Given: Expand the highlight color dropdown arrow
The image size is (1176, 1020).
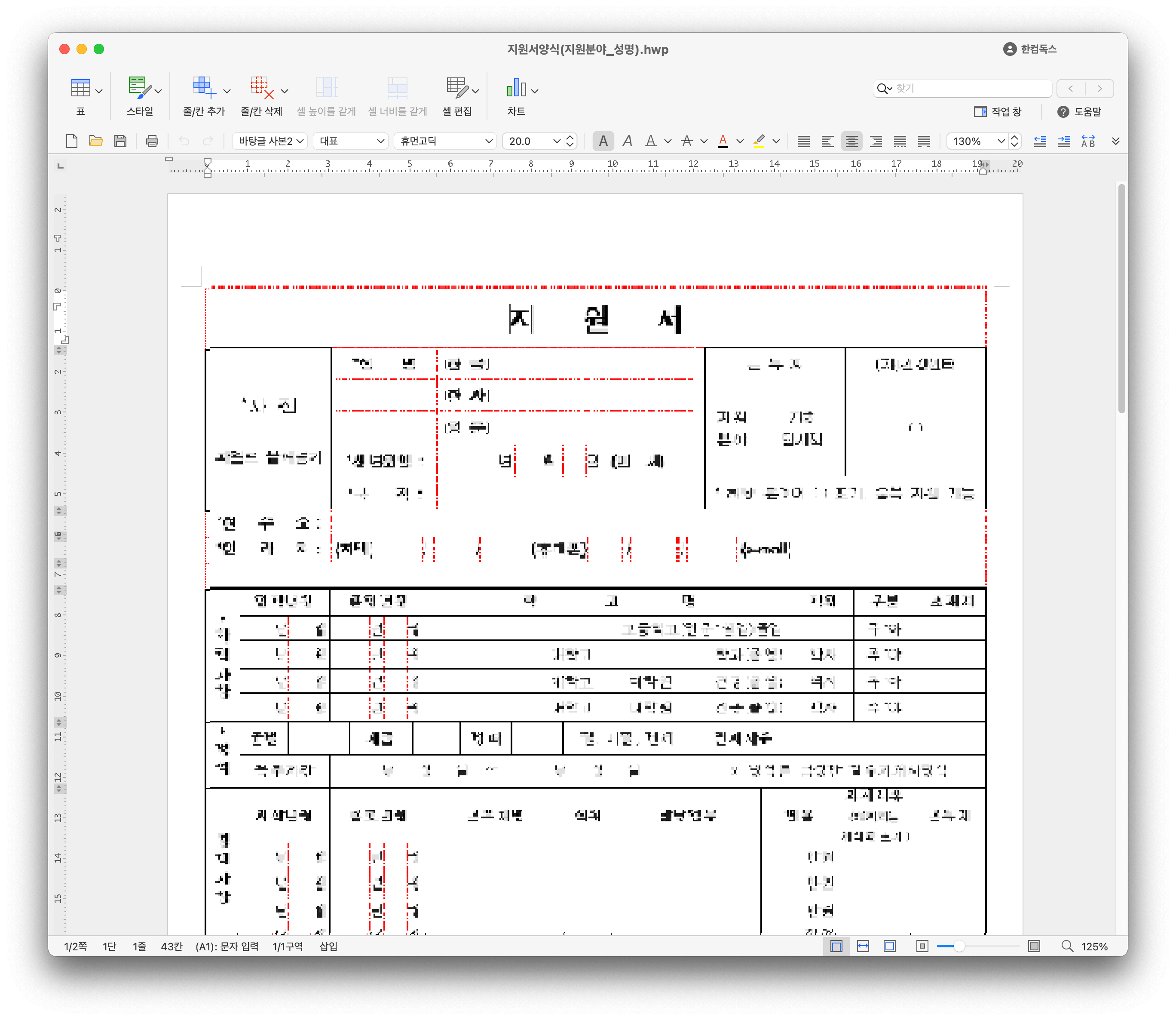Looking at the screenshot, I should (775, 141).
